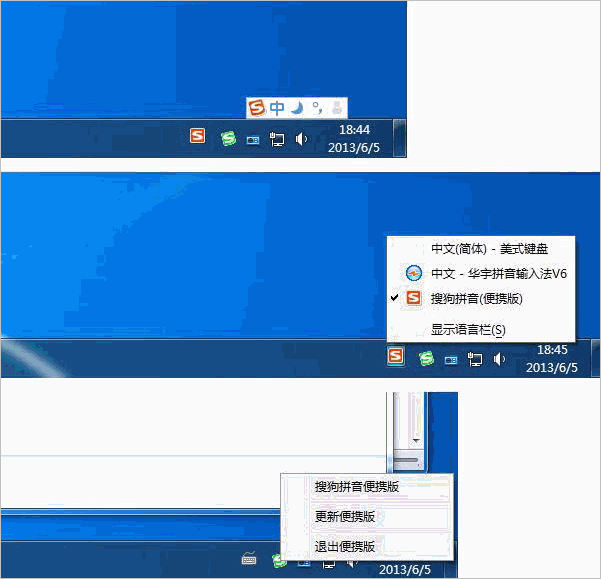Click the scrollbar down arrow above the context menu
601x579 pixels.
click(x=415, y=441)
